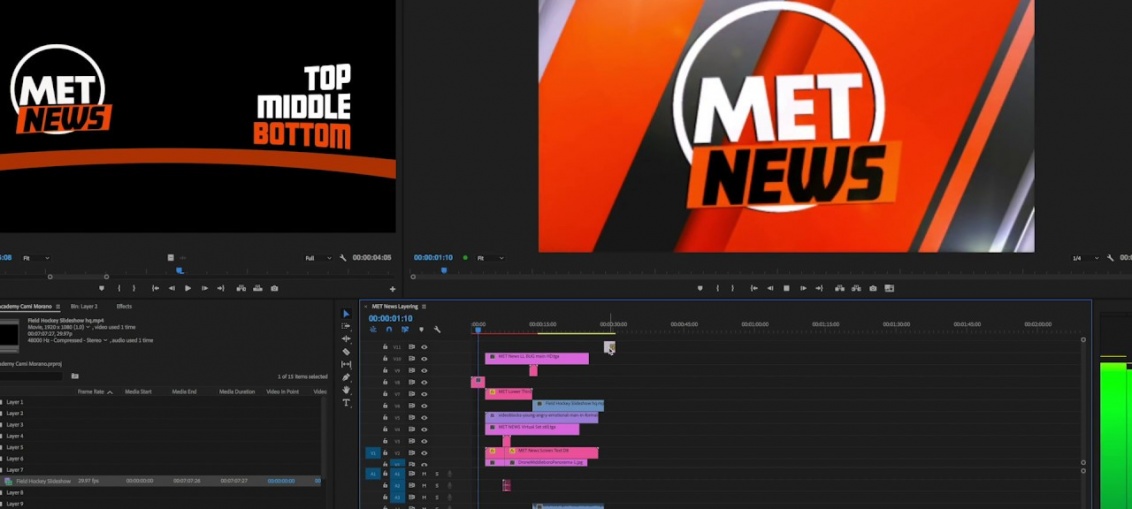
Task: Click Insert button in Source Monitor
Action: pyautogui.click(x=240, y=288)
